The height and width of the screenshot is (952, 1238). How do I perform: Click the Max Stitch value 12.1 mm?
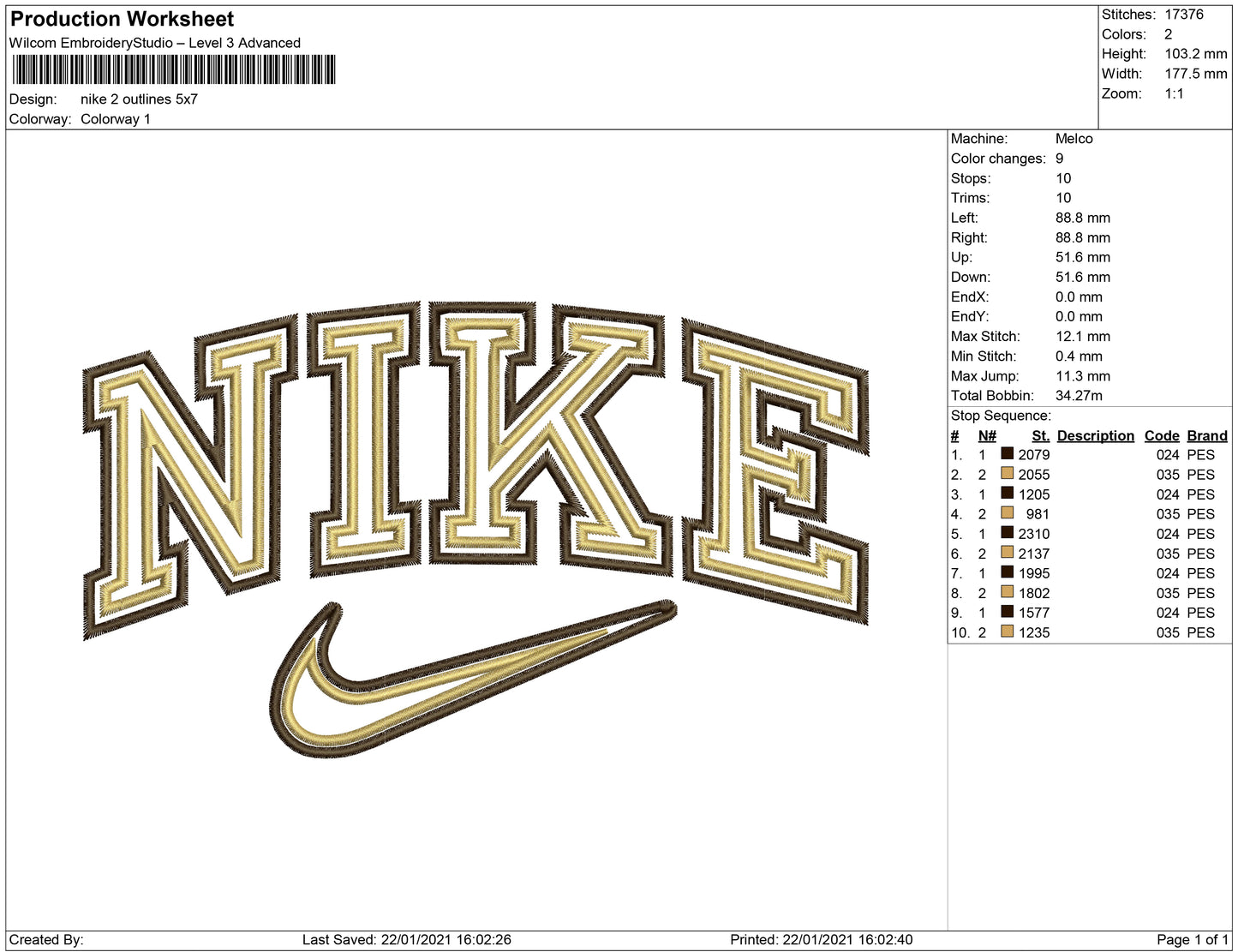pos(1083,337)
